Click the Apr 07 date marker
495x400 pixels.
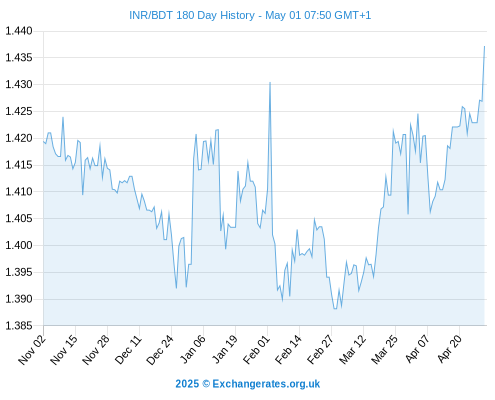[x=417, y=349]
